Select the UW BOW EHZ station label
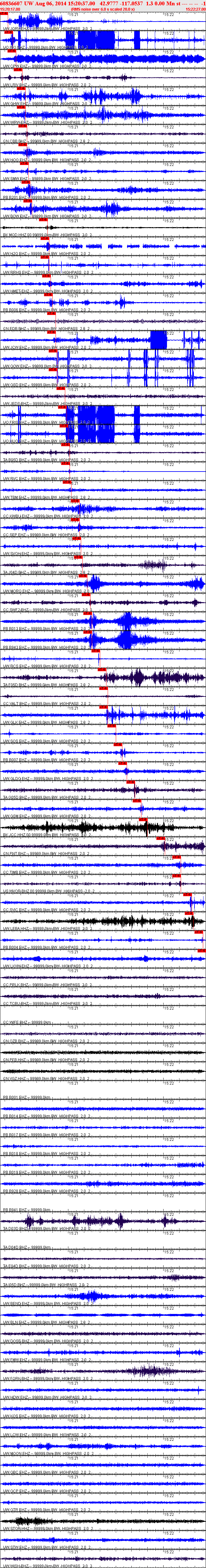 pos(47,216)
